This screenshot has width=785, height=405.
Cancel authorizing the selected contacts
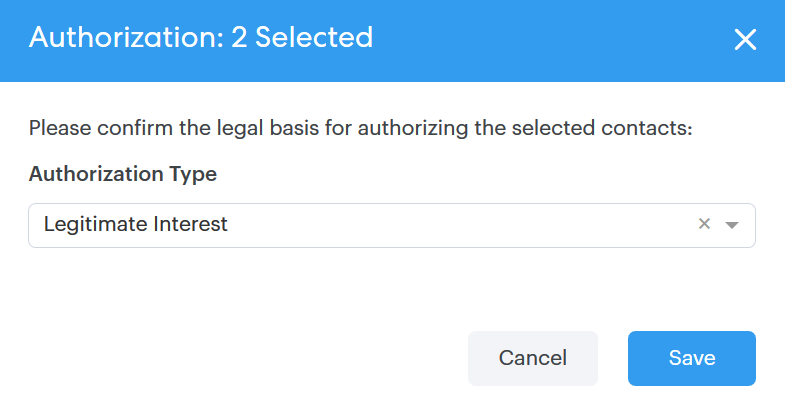(532, 358)
